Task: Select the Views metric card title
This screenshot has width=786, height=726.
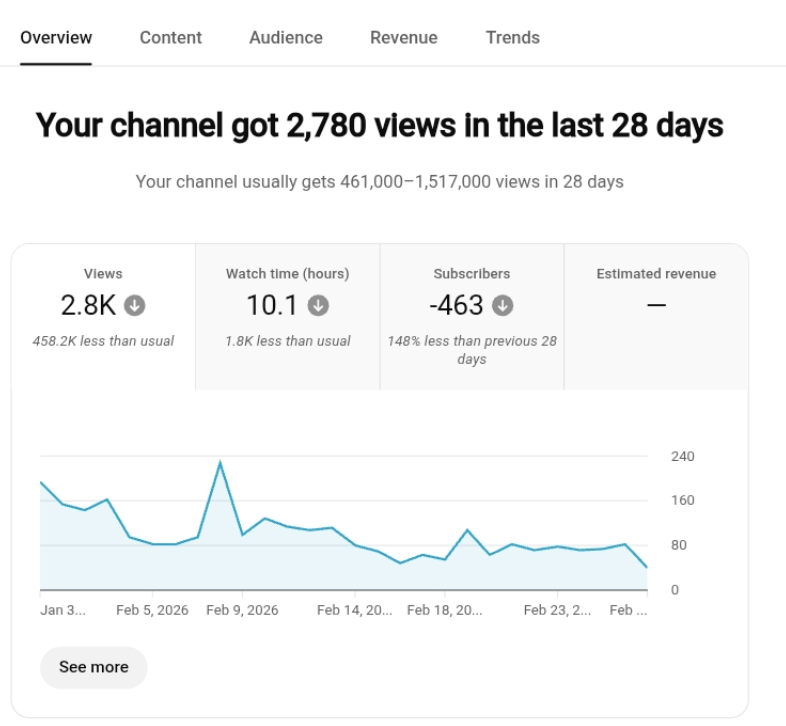Action: pos(103,273)
